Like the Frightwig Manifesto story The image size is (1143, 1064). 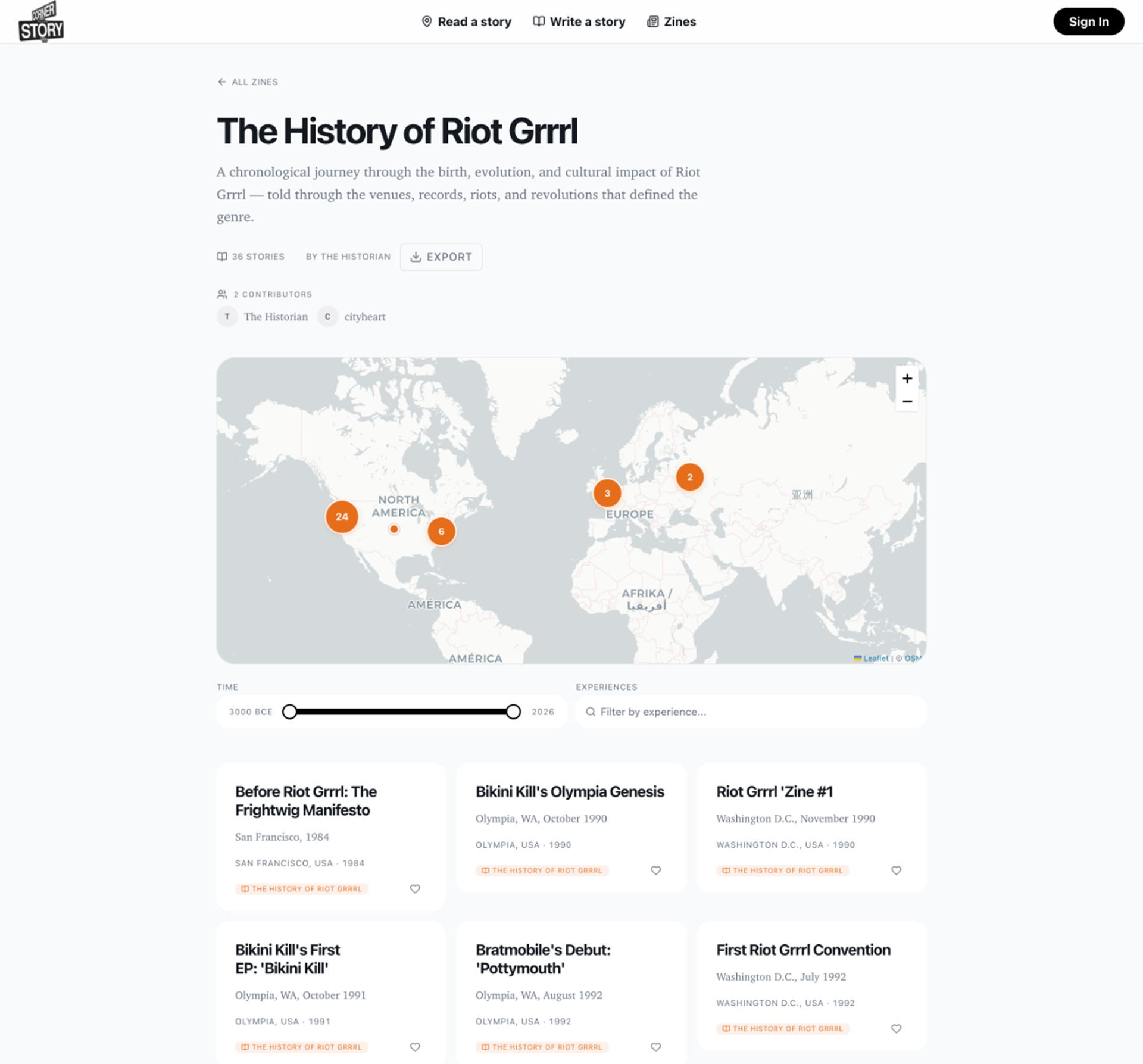click(x=415, y=888)
